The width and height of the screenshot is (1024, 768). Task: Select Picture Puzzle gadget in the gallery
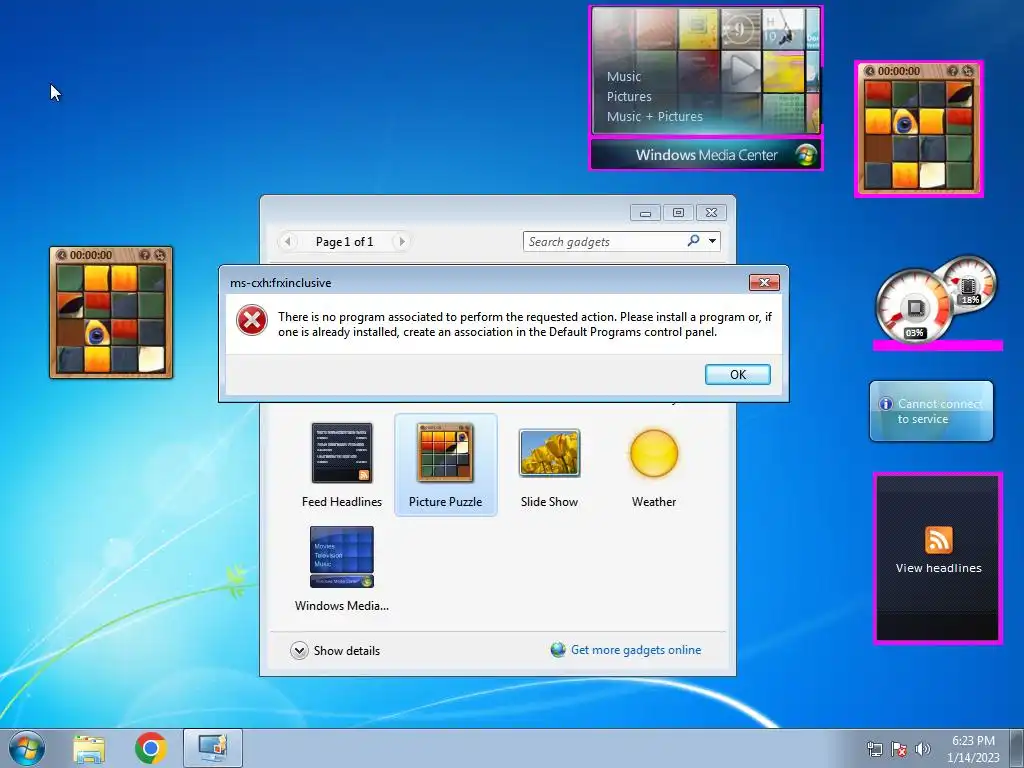point(445,465)
